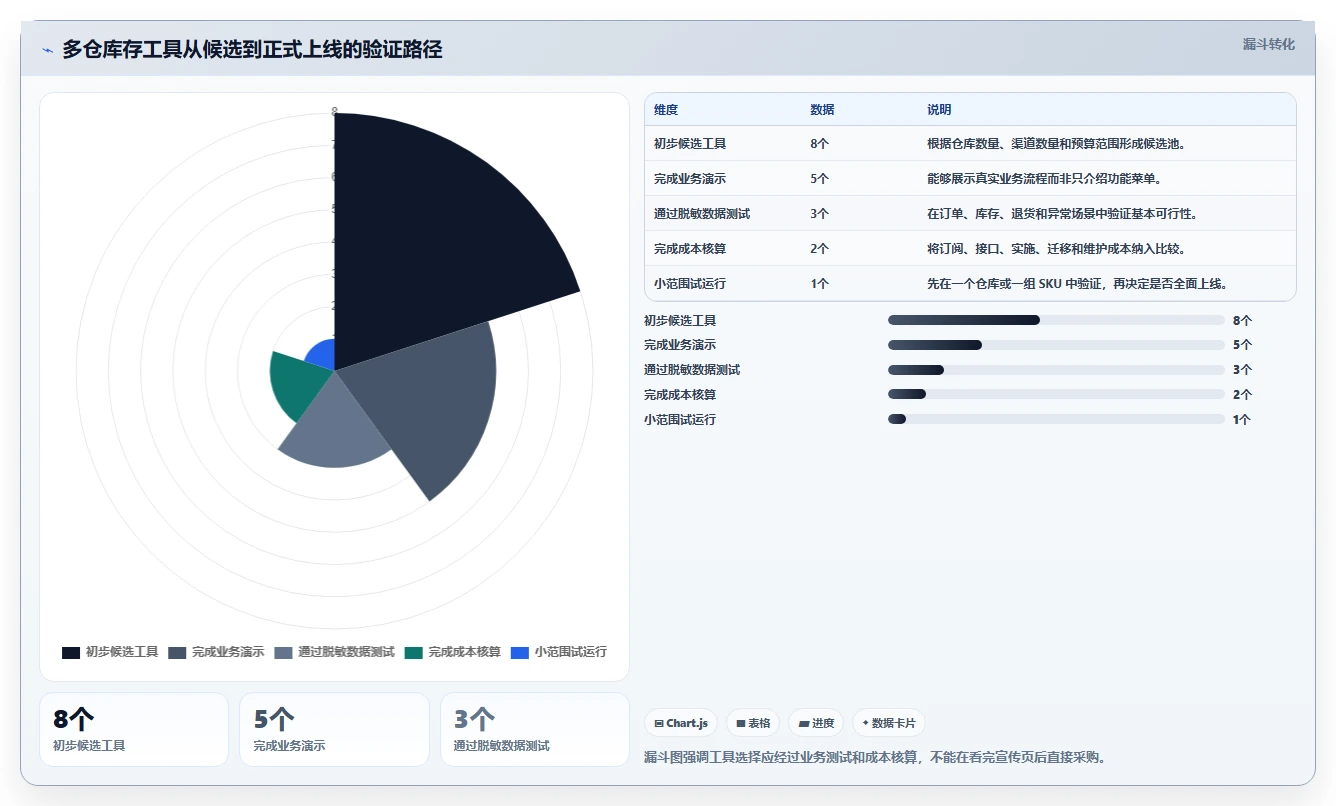Click the 数据卡片 tag chip

coord(889,723)
